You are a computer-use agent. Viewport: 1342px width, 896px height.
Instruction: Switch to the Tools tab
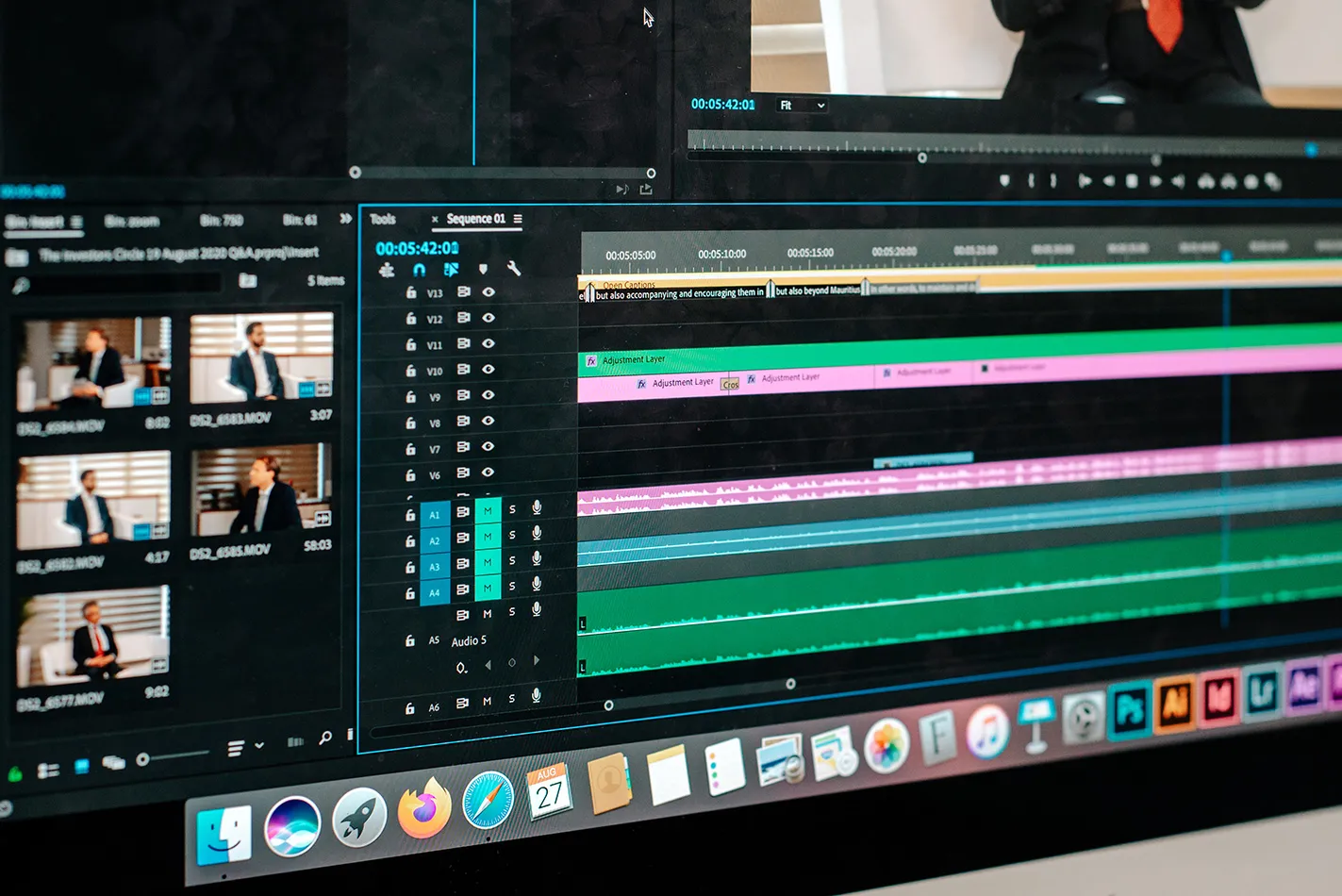coord(383,219)
